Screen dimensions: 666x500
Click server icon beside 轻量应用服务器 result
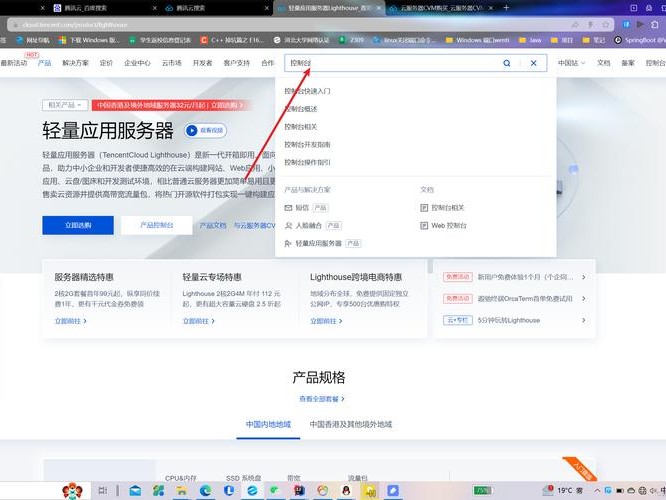[x=288, y=243]
